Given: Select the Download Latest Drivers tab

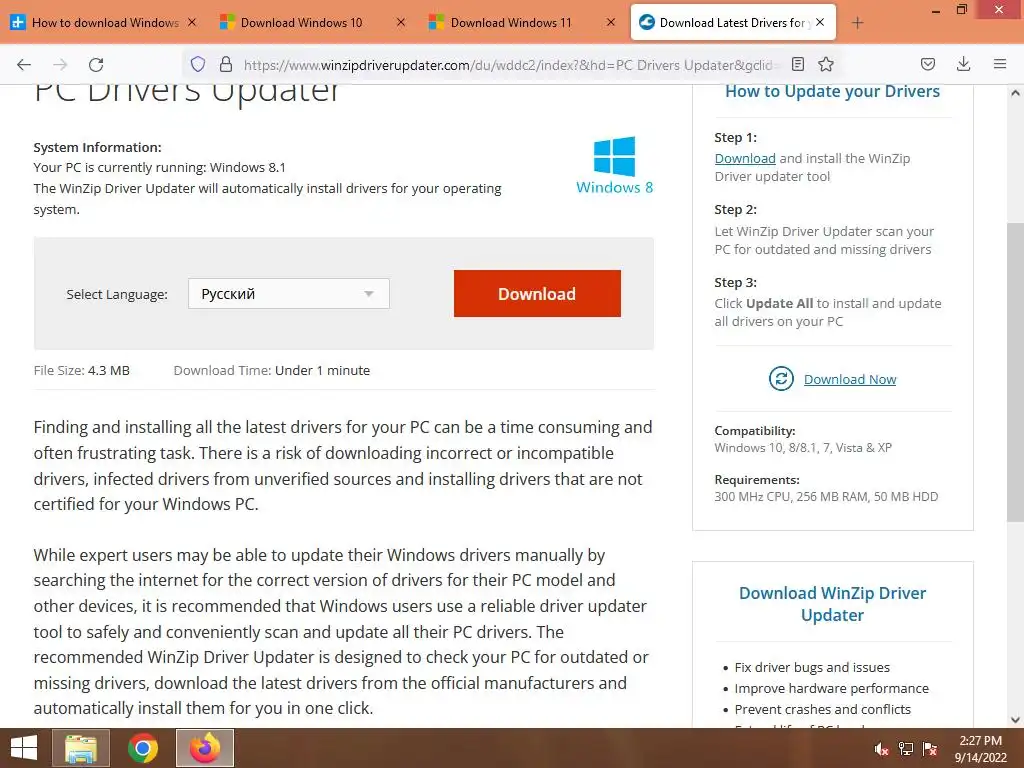Looking at the screenshot, I should [x=733, y=23].
